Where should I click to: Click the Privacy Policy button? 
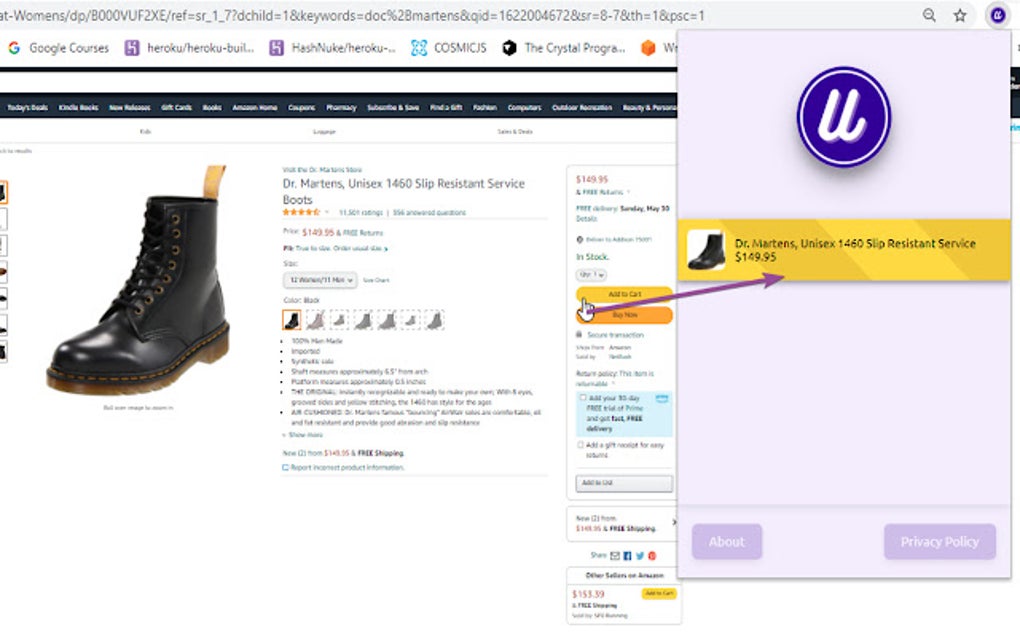click(939, 542)
